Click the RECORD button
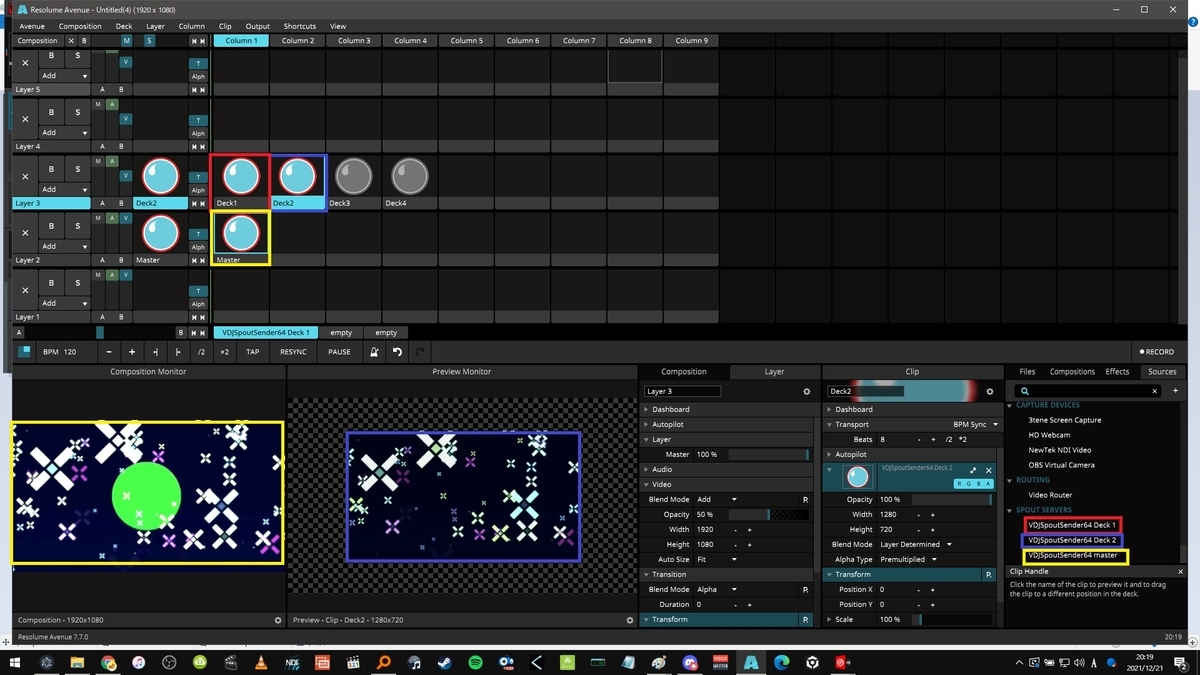The width and height of the screenshot is (1200, 675). pyautogui.click(x=1158, y=352)
